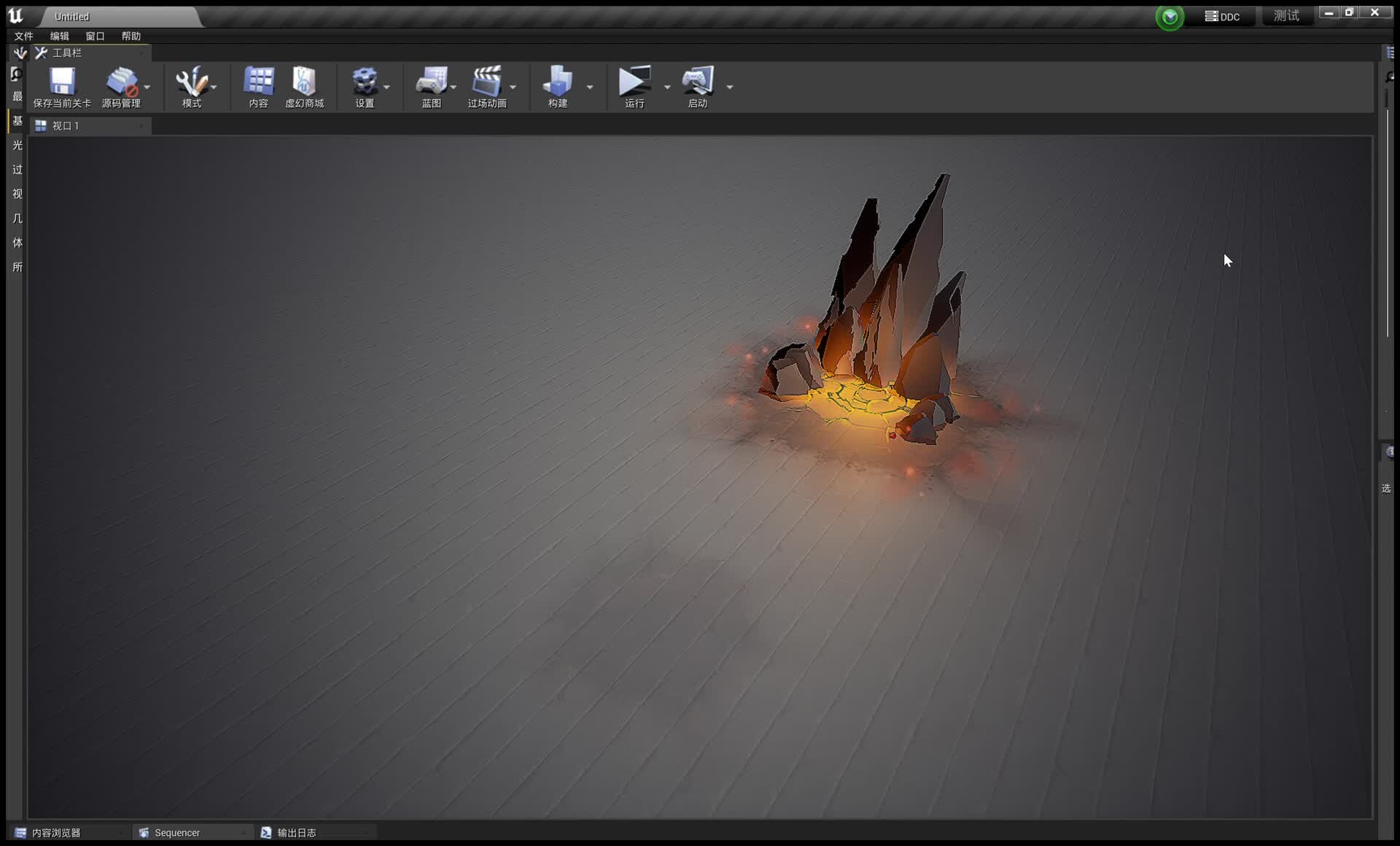Click the DDC status indicator
Screen dimensions: 1400x846
(1223, 15)
